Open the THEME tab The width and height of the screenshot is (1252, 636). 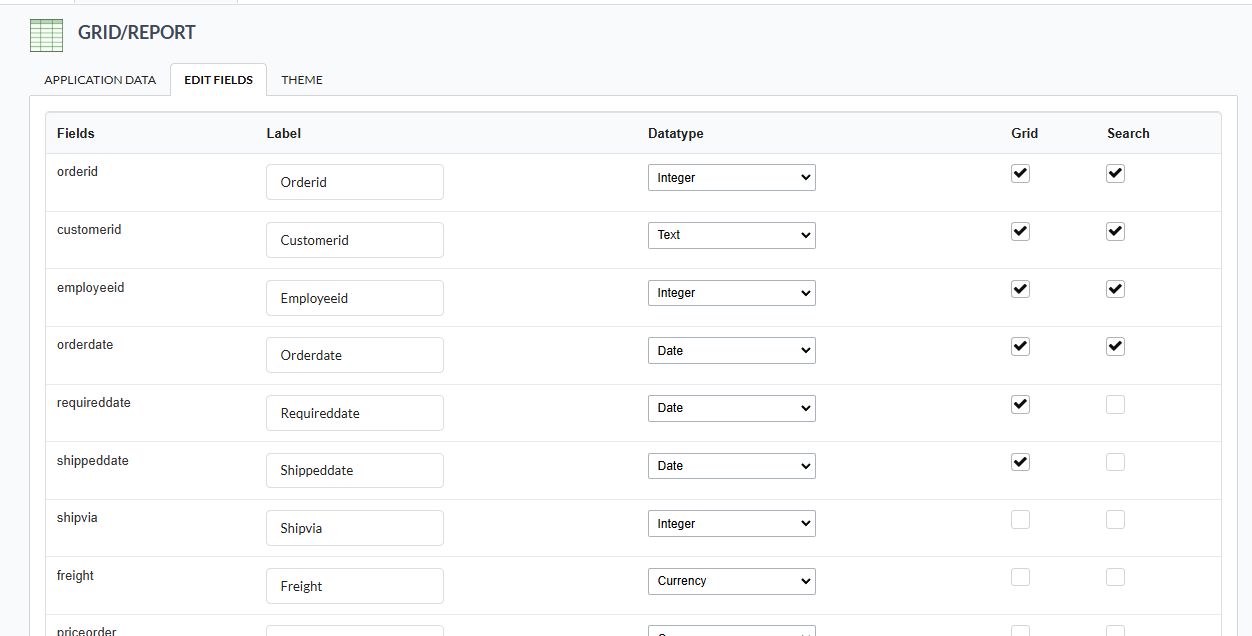point(301,80)
